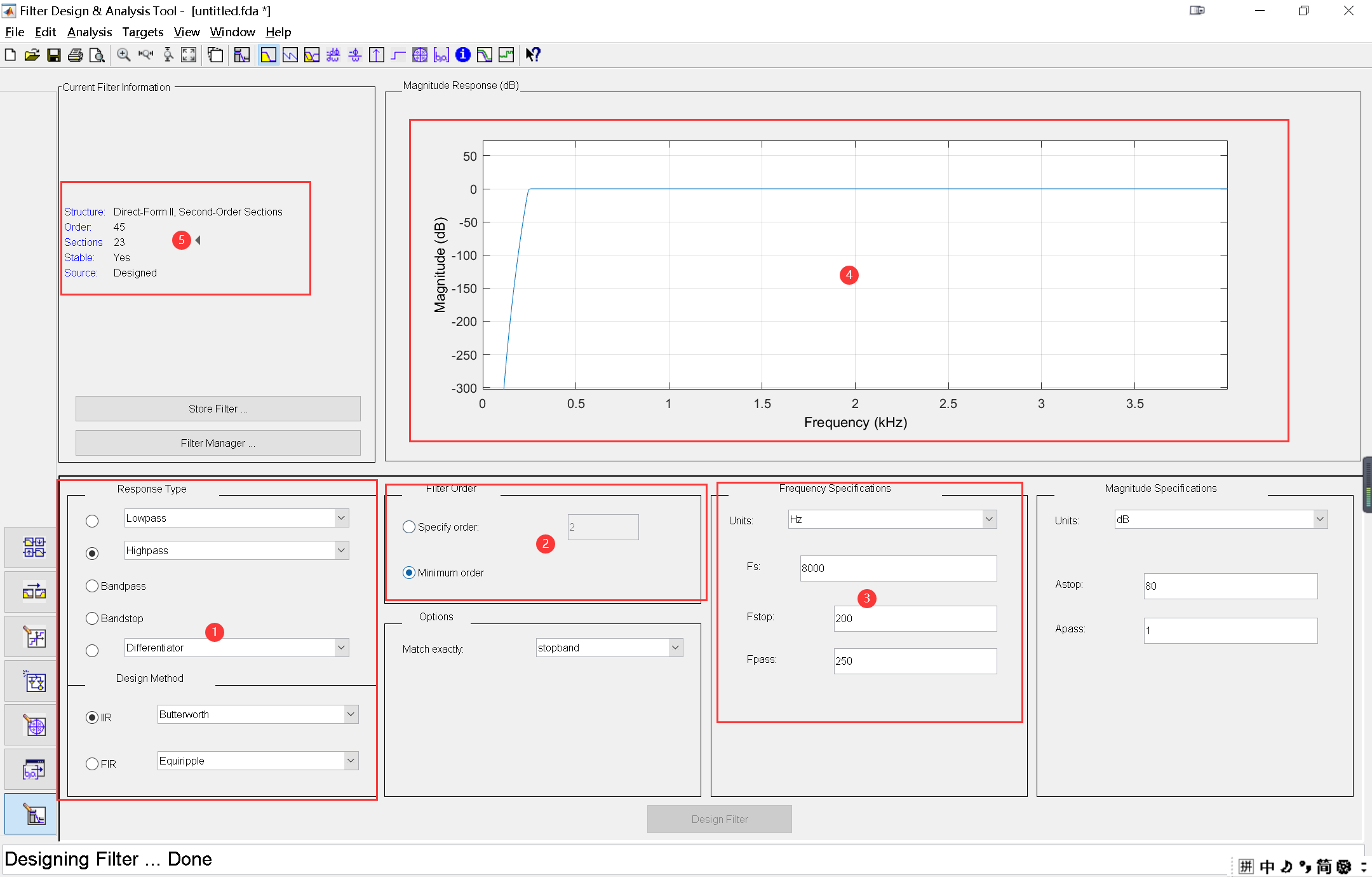The height and width of the screenshot is (877, 1372).
Task: Open the pole/zero editor sidebar panel icon
Action: (34, 726)
